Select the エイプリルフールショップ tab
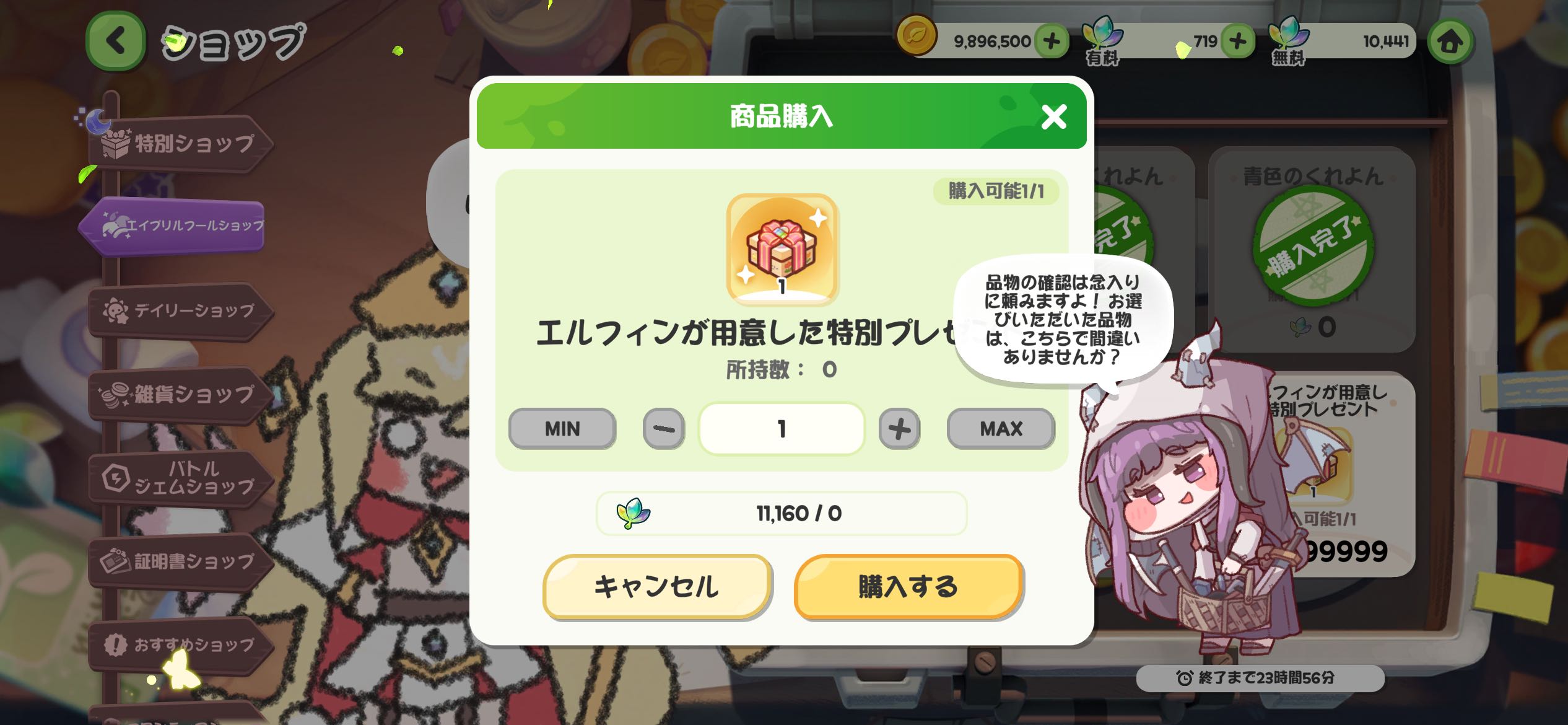This screenshot has height=725, width=1568. [x=173, y=226]
